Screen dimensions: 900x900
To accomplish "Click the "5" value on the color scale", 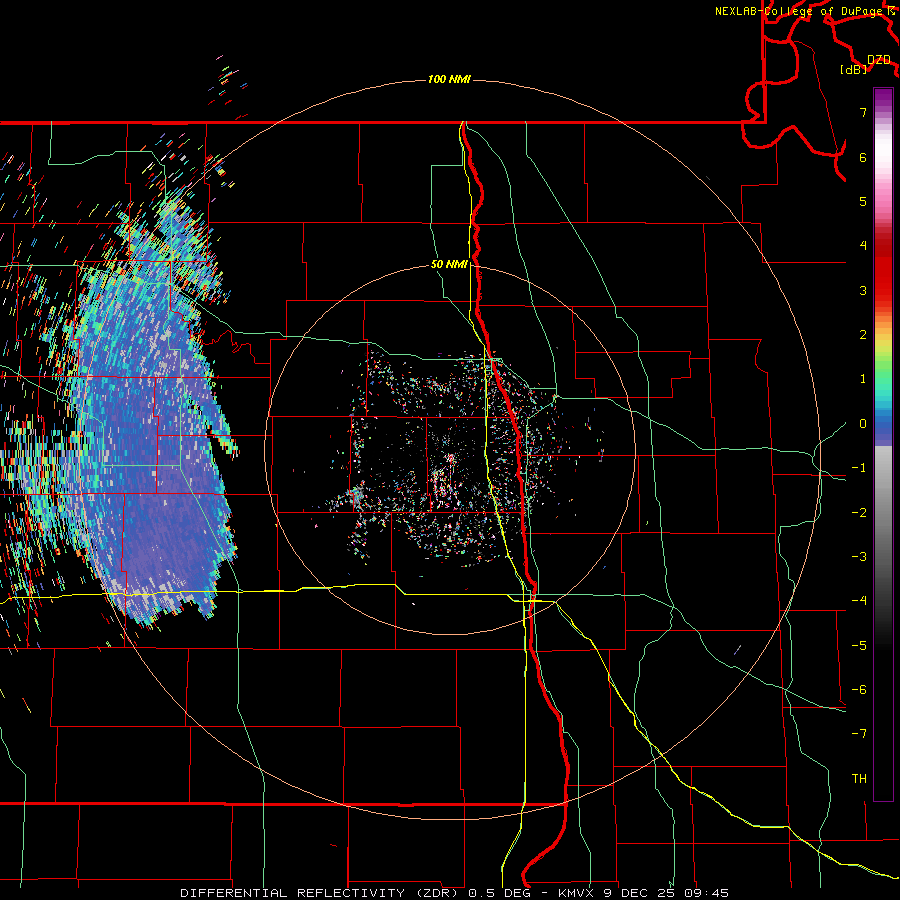I will point(863,201).
